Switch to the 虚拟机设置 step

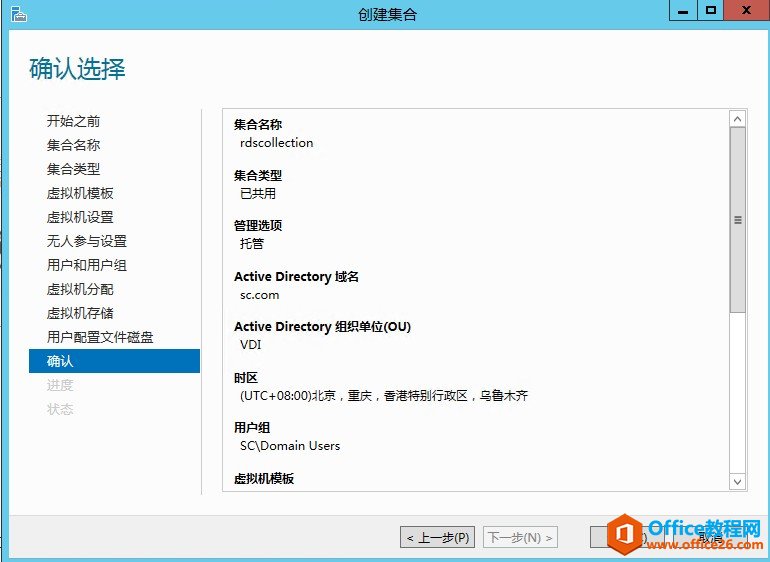pyautogui.click(x=80, y=217)
